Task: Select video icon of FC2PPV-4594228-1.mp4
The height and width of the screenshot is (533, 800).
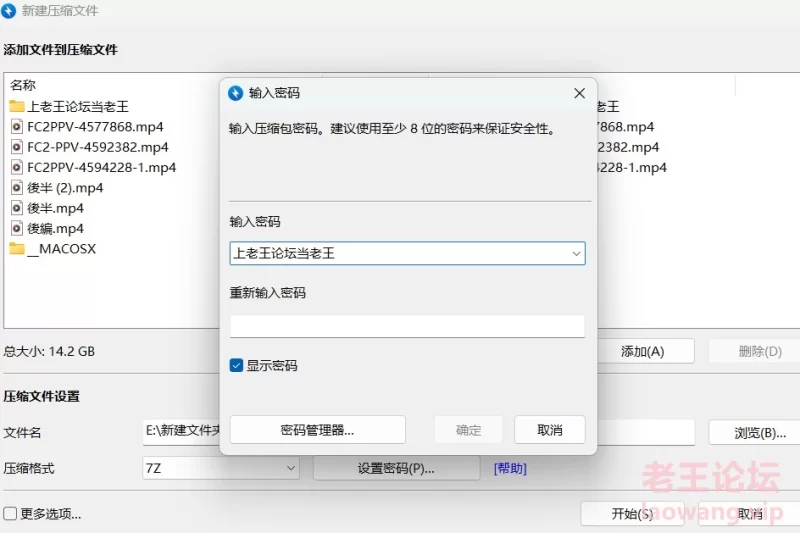Action: point(17,167)
